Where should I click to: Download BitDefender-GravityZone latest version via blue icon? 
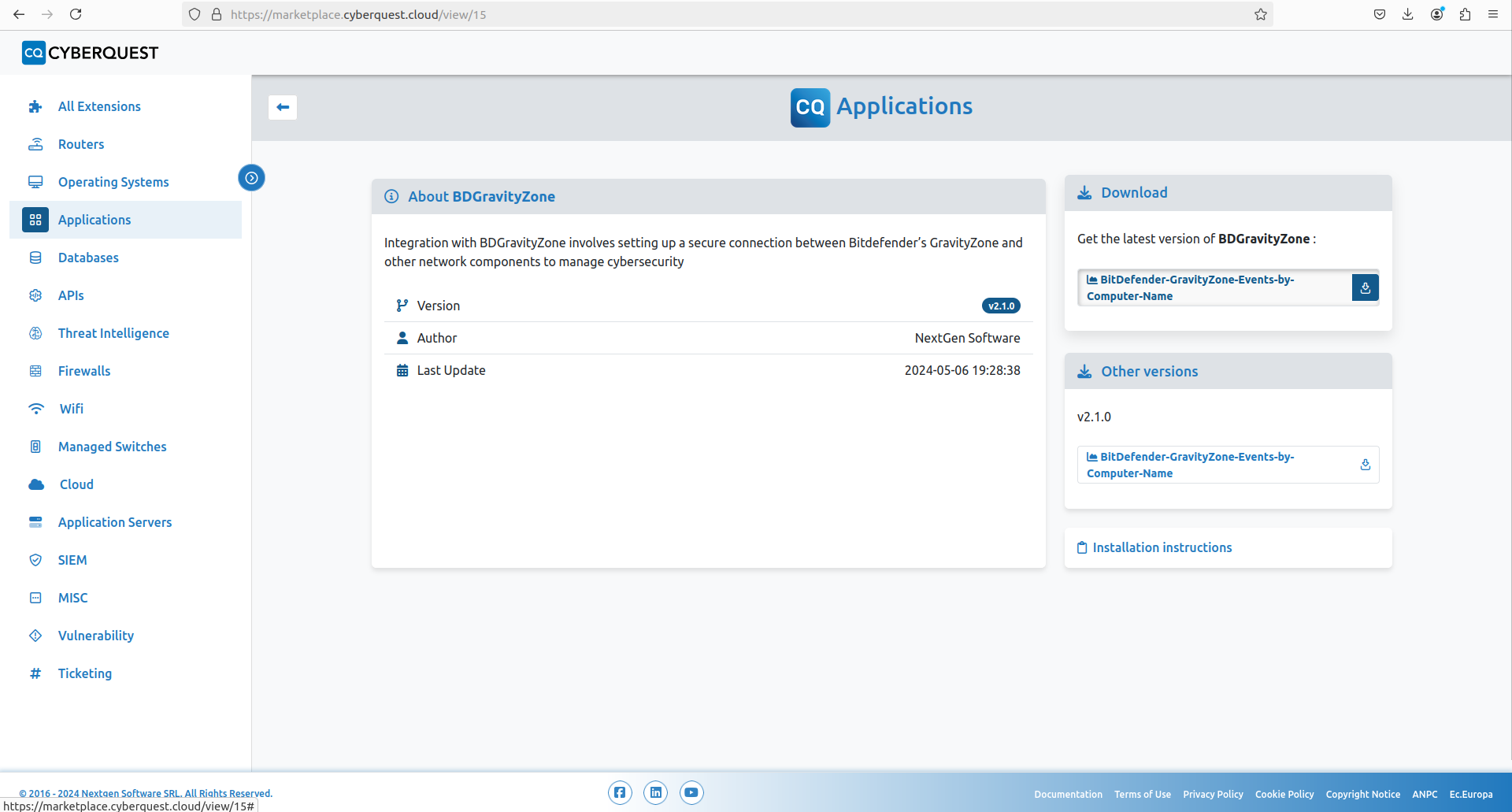pyautogui.click(x=1365, y=288)
